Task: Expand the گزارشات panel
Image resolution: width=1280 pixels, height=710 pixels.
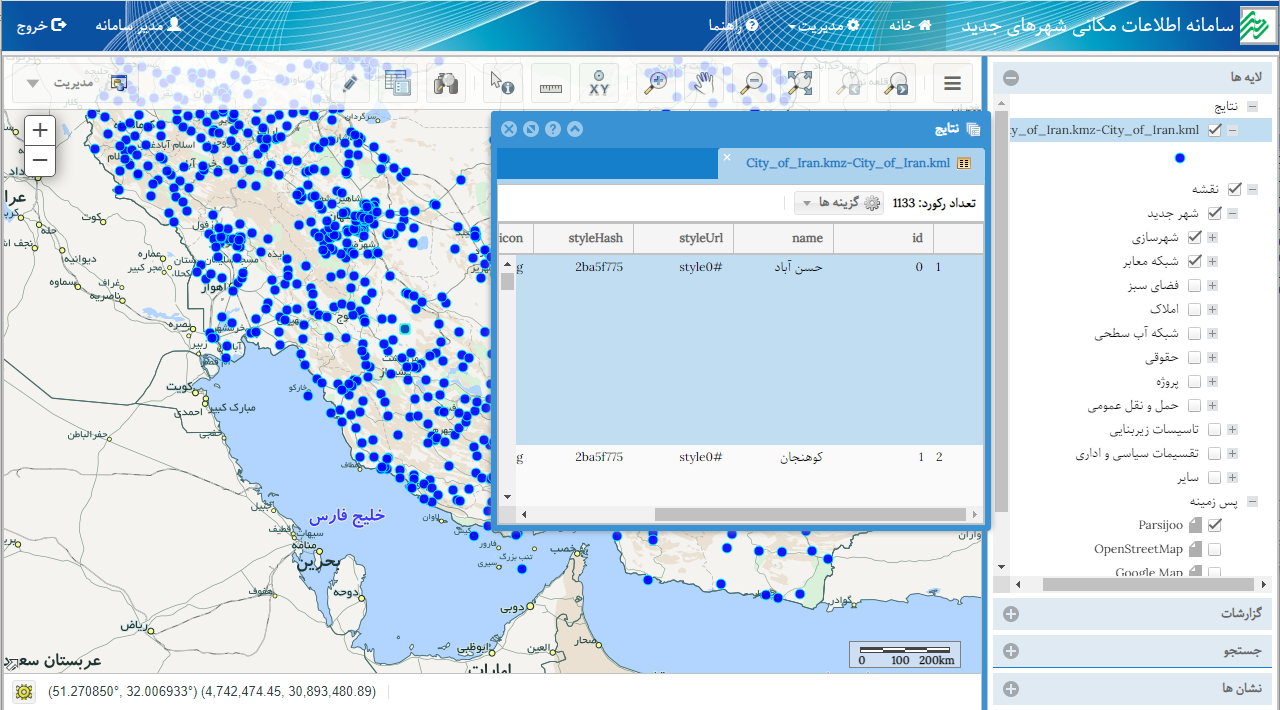Action: [1011, 613]
